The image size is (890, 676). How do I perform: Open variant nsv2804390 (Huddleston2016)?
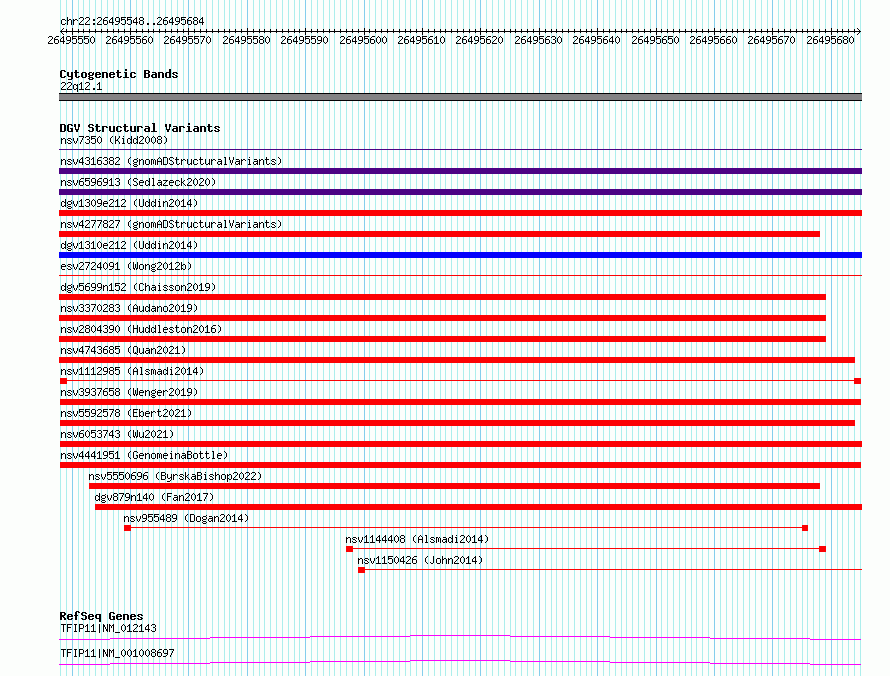pyautogui.click(x=141, y=329)
